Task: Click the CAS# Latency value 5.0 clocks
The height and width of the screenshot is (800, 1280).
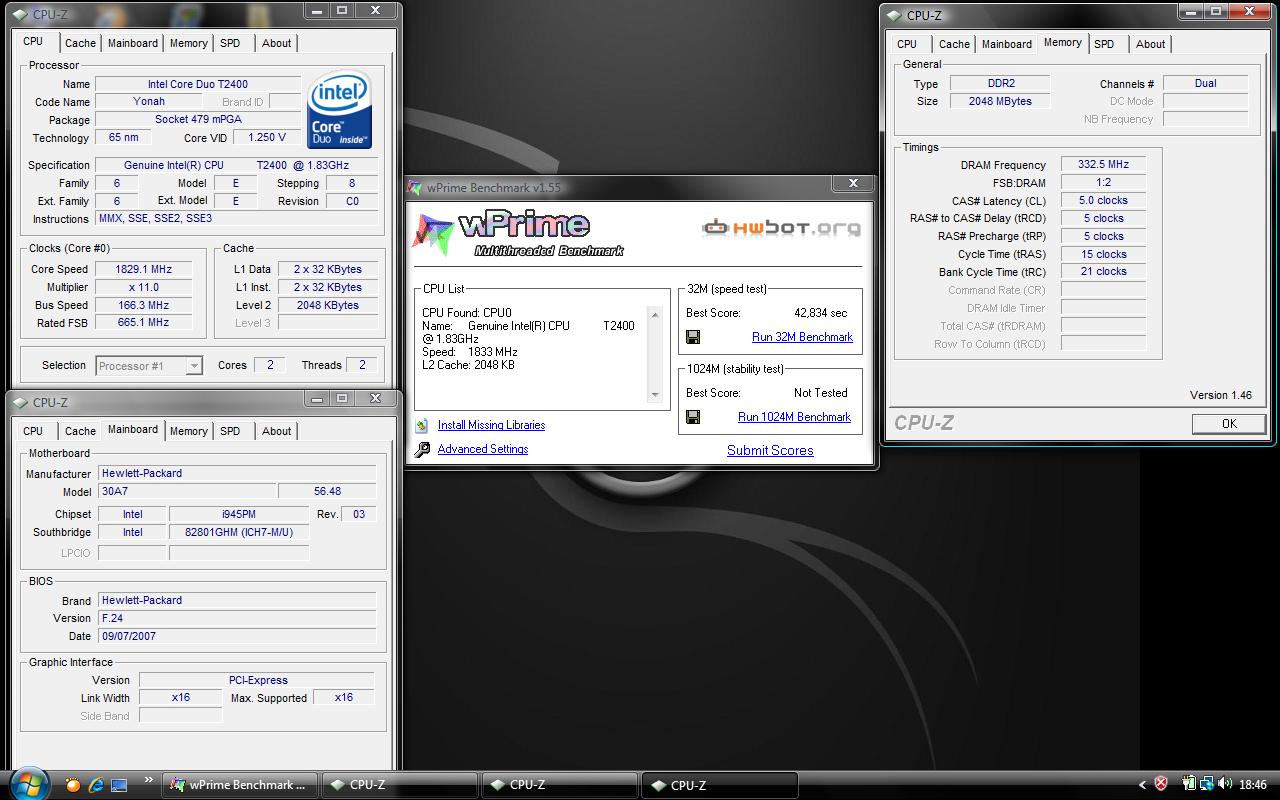Action: 1103,200
